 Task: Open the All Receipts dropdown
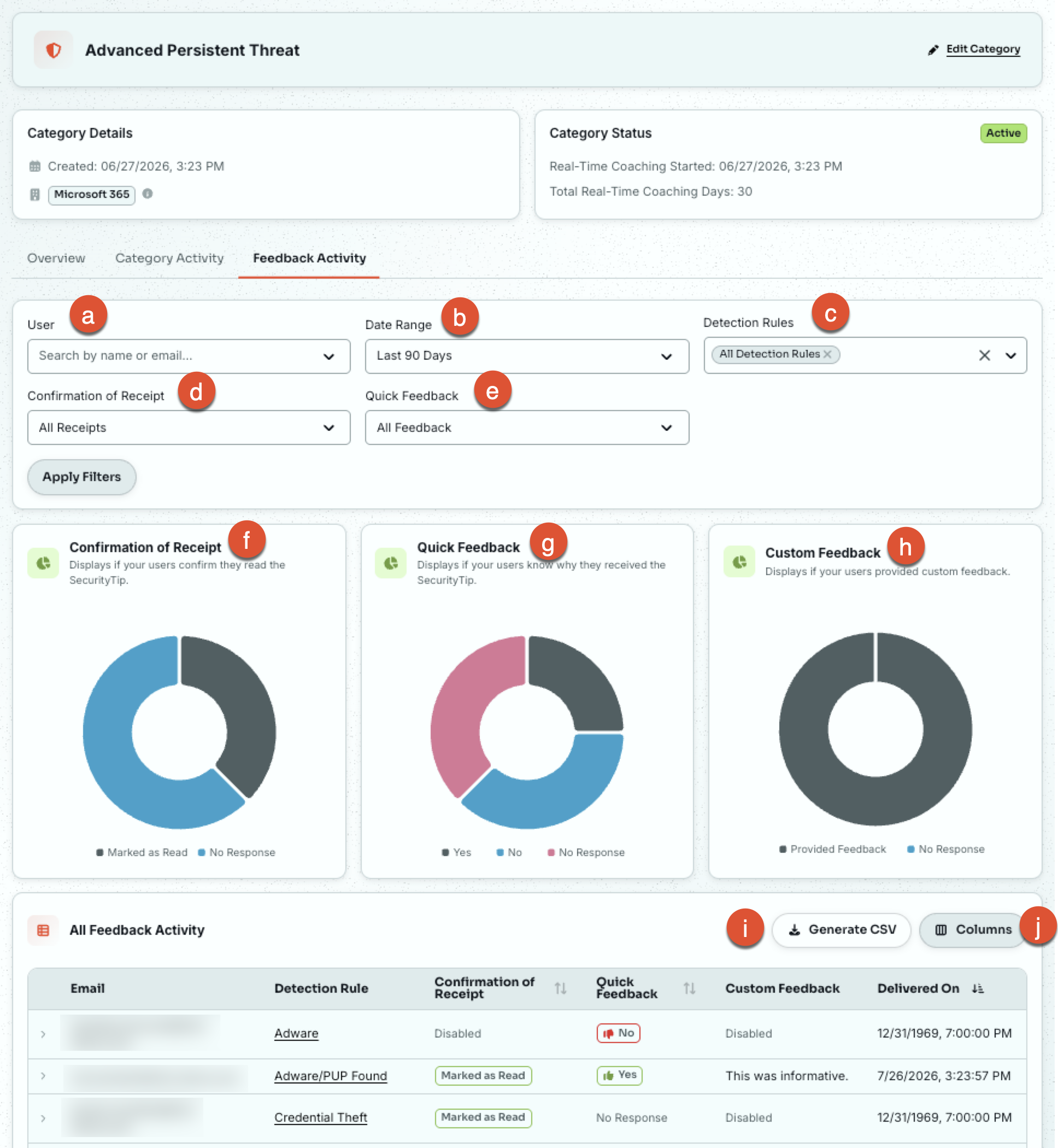pyautogui.click(x=189, y=427)
